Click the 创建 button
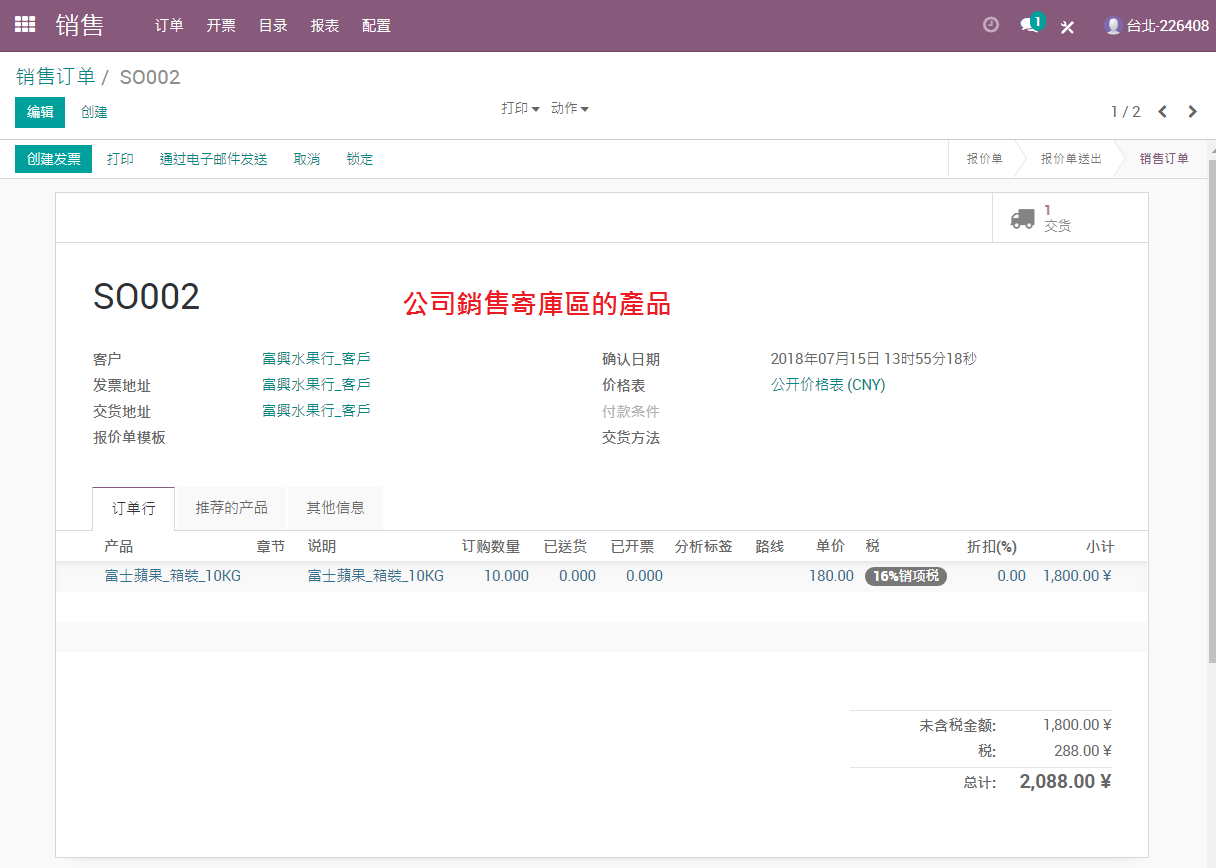Screen dimensions: 1216x868 pyautogui.click(x=94, y=112)
